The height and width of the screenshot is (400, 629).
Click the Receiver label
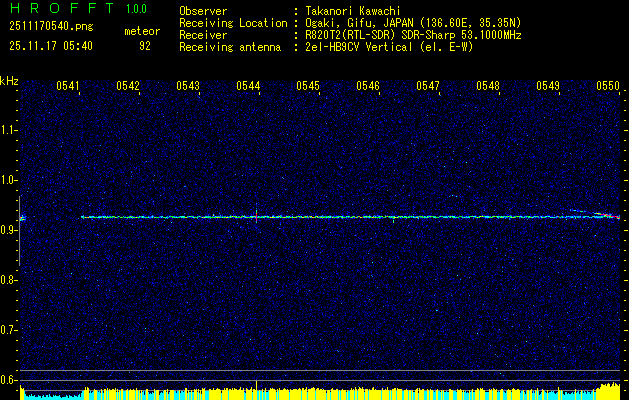point(203,35)
